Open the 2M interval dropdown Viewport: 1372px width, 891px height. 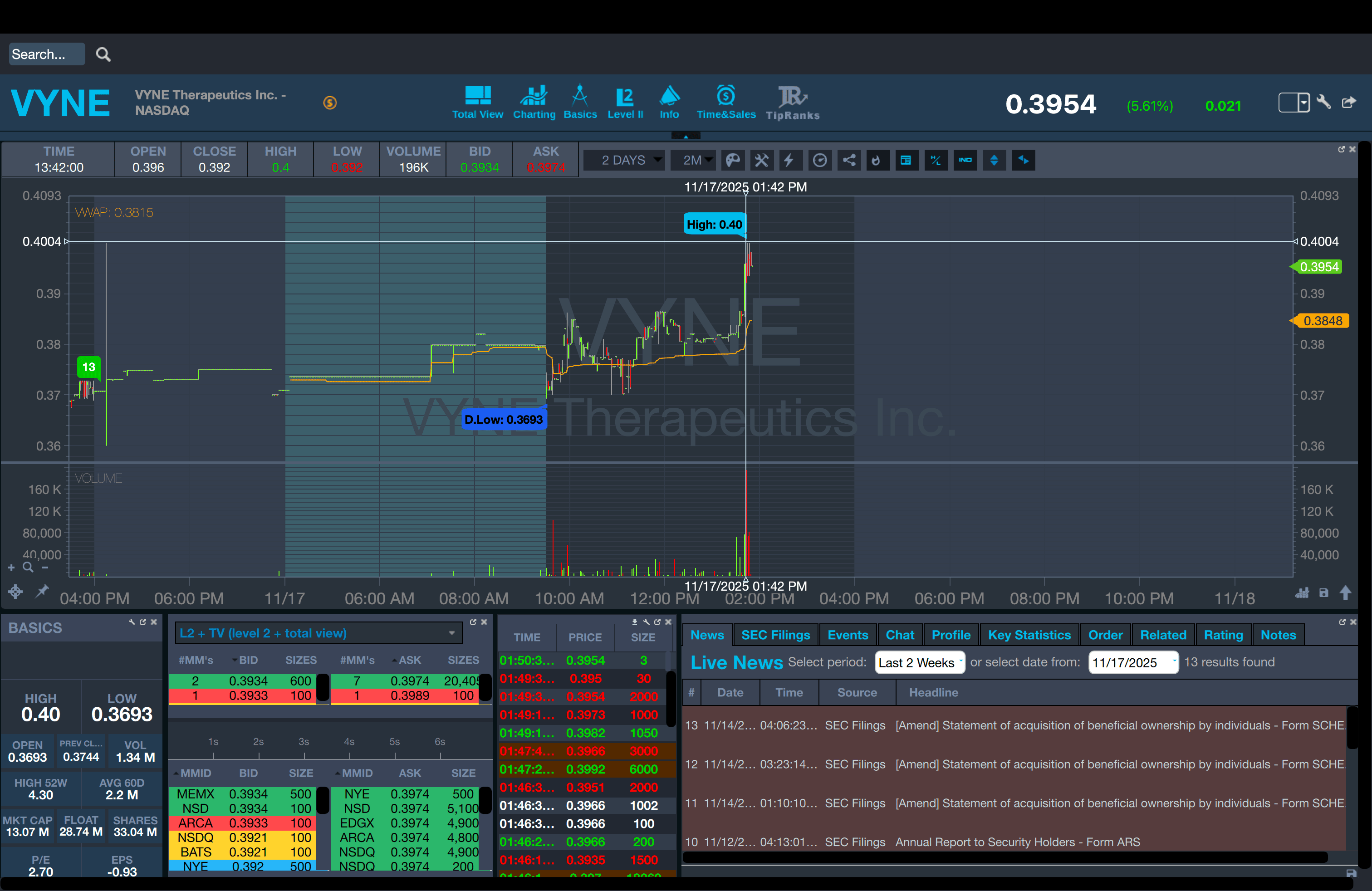click(x=694, y=160)
